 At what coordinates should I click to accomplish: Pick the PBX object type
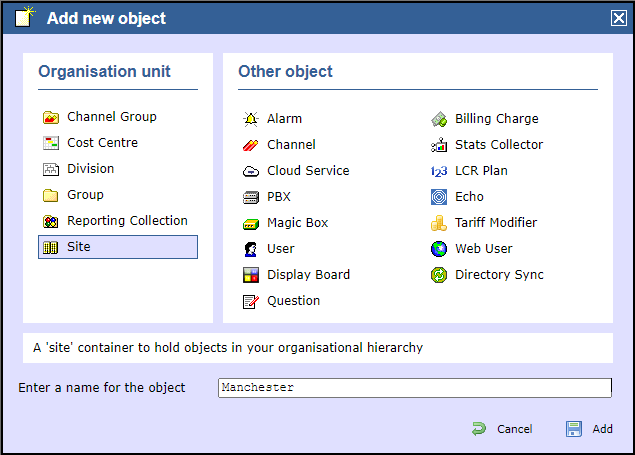point(279,197)
